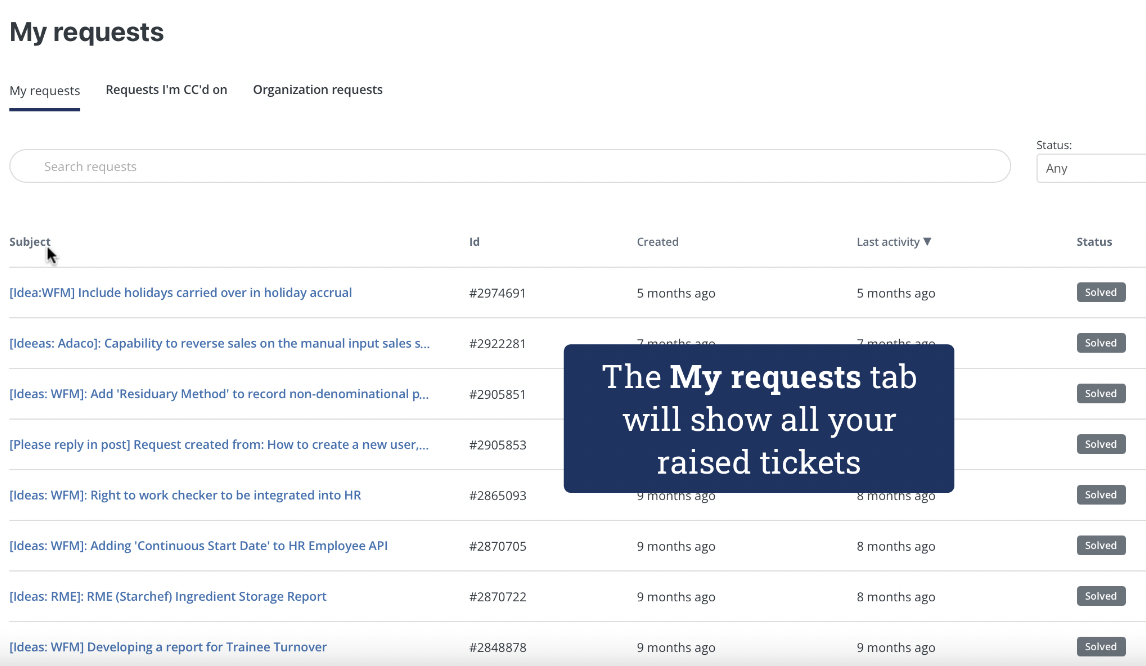Image resolution: width=1146 pixels, height=666 pixels.
Task: Click the My requests page heading
Action: [x=86, y=32]
